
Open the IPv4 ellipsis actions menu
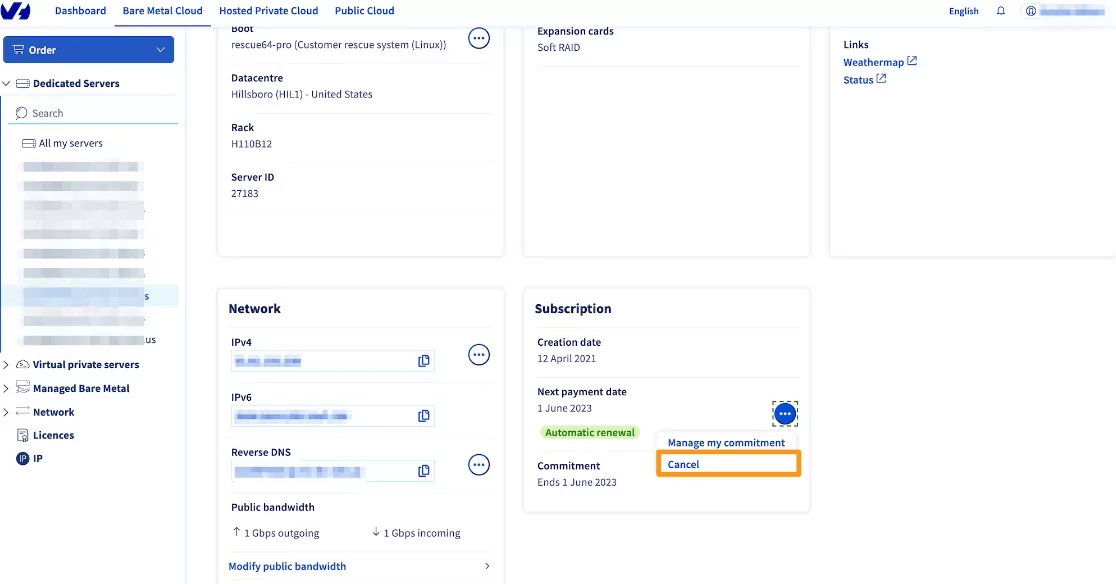pos(479,354)
